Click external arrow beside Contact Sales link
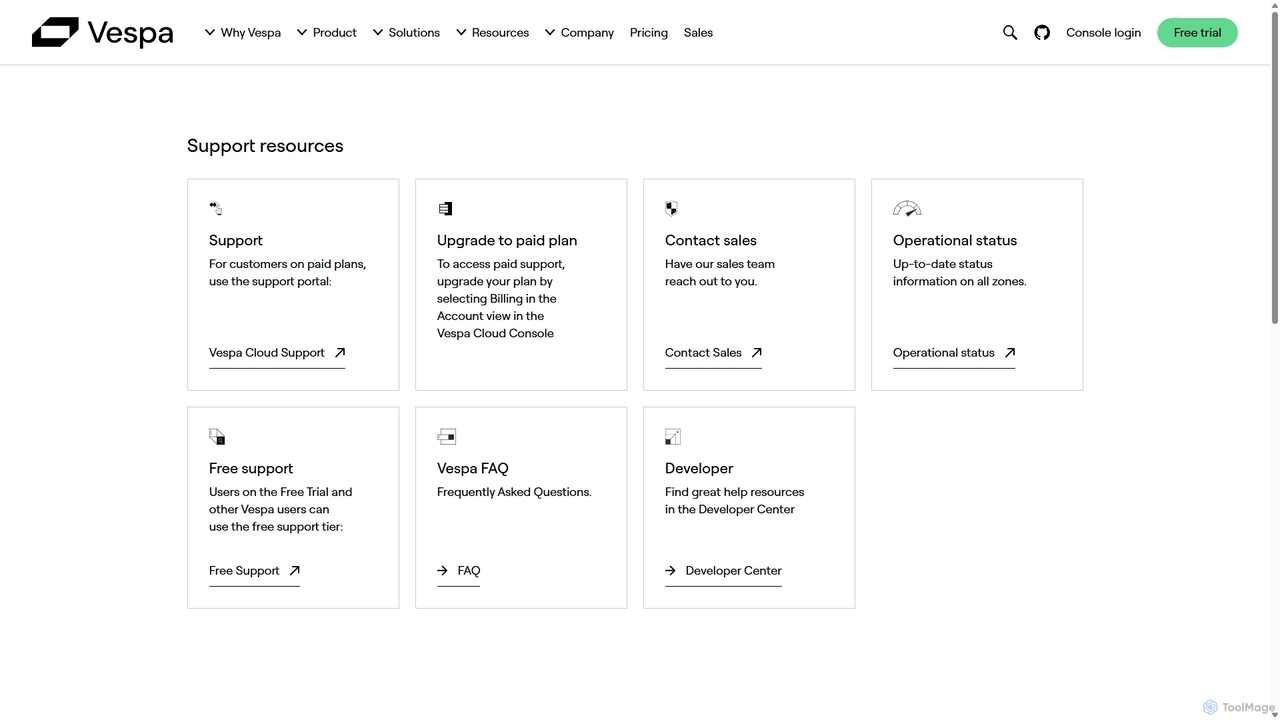Screen dimensions: 1280x720 pos(757,352)
